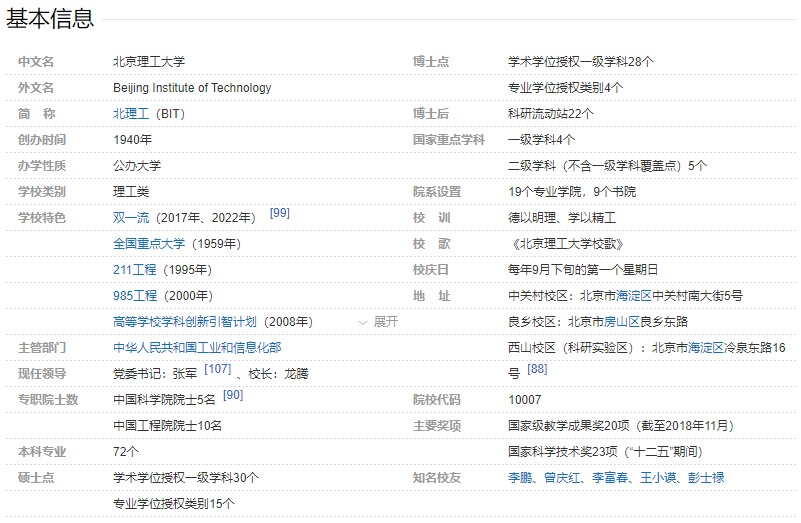Click citation reference [90]
The height and width of the screenshot is (523, 801).
pyautogui.click(x=233, y=395)
